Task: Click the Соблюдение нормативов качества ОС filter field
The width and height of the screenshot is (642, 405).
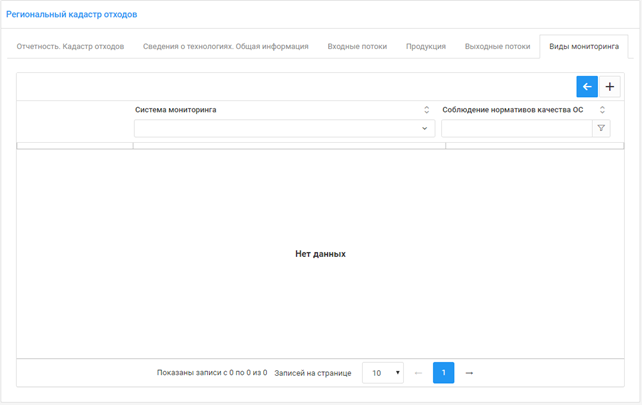Action: (516, 129)
